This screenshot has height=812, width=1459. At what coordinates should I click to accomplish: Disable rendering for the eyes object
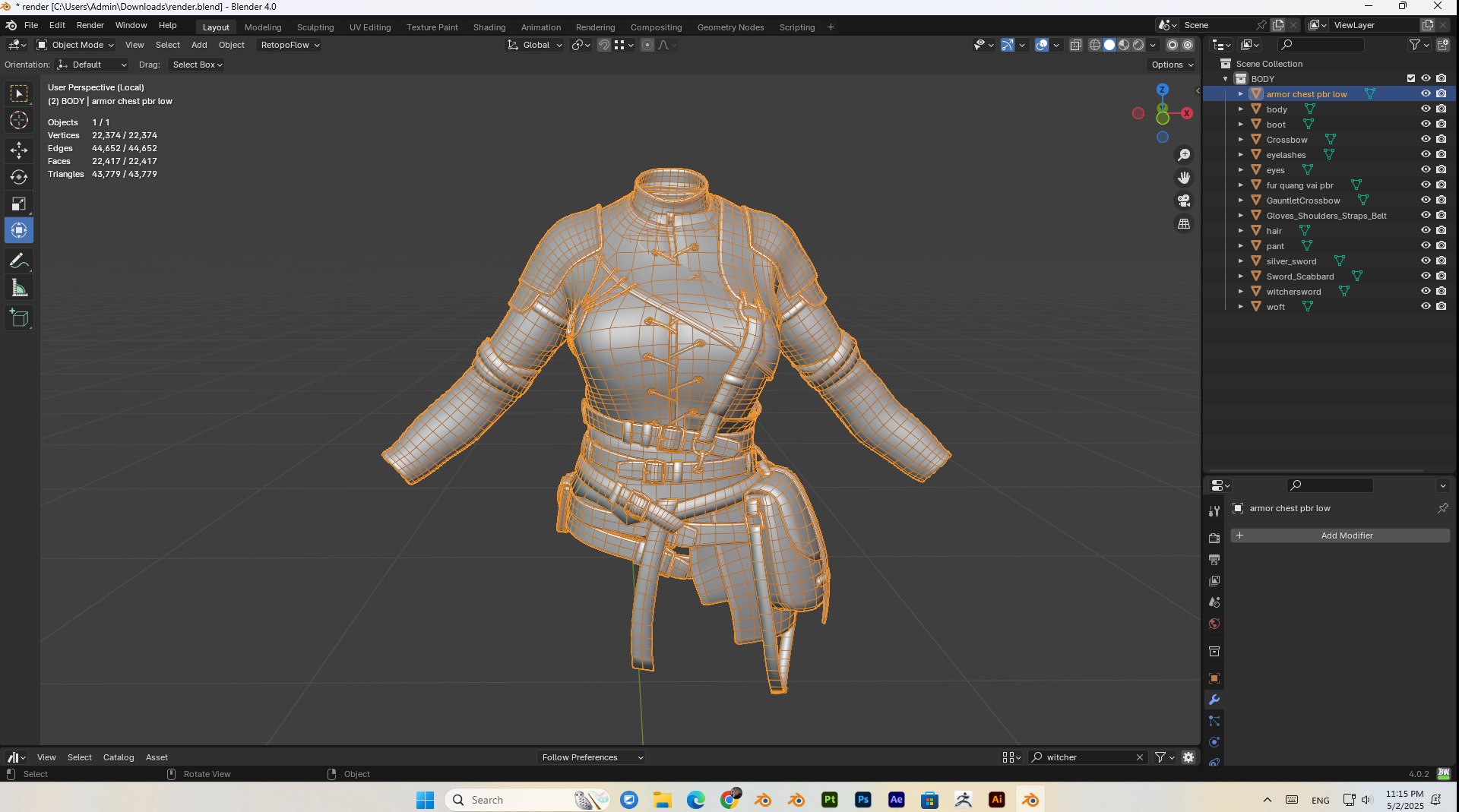(x=1441, y=169)
